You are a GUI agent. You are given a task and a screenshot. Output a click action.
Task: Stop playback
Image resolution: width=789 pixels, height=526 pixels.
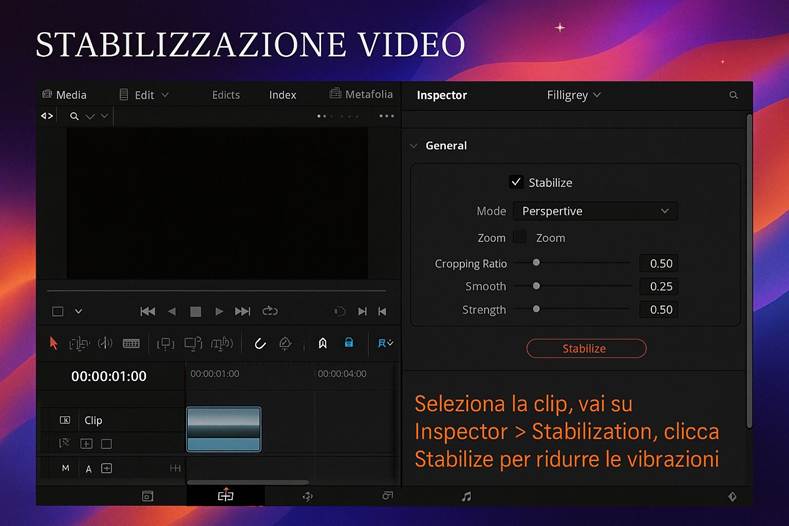[196, 312]
